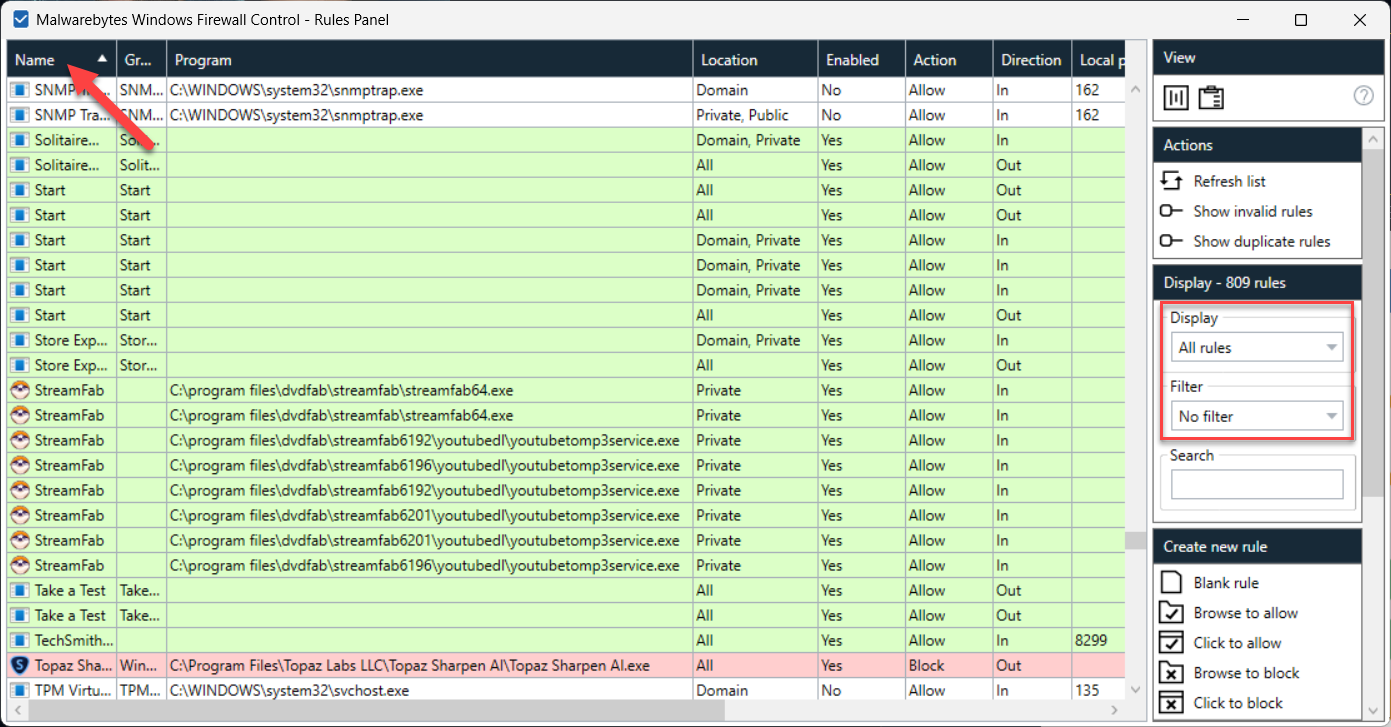Open the Filter dropdown showing No filter
This screenshot has height=727, width=1391.
(1256, 416)
